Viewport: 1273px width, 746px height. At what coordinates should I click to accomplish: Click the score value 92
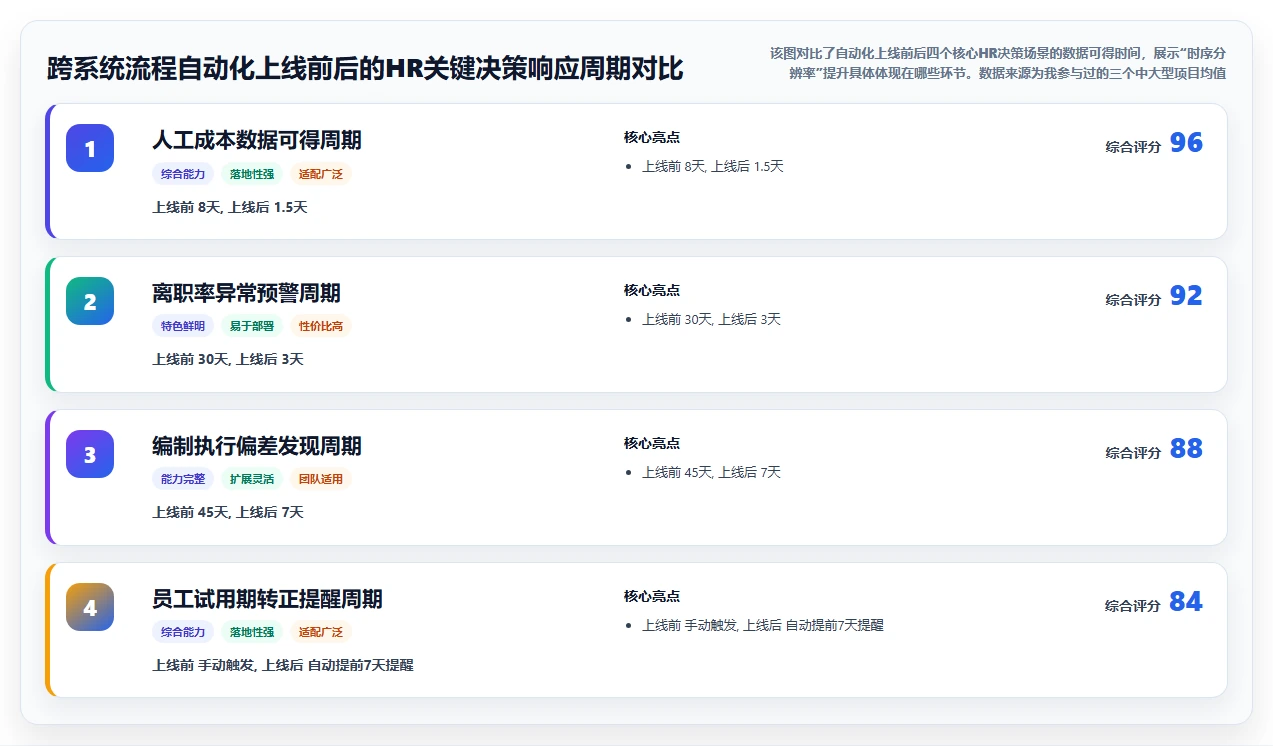point(1186,296)
